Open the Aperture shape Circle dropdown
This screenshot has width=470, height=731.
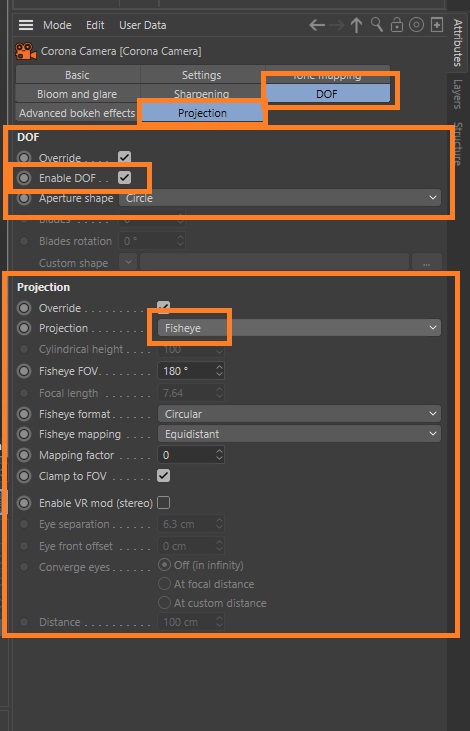point(280,198)
